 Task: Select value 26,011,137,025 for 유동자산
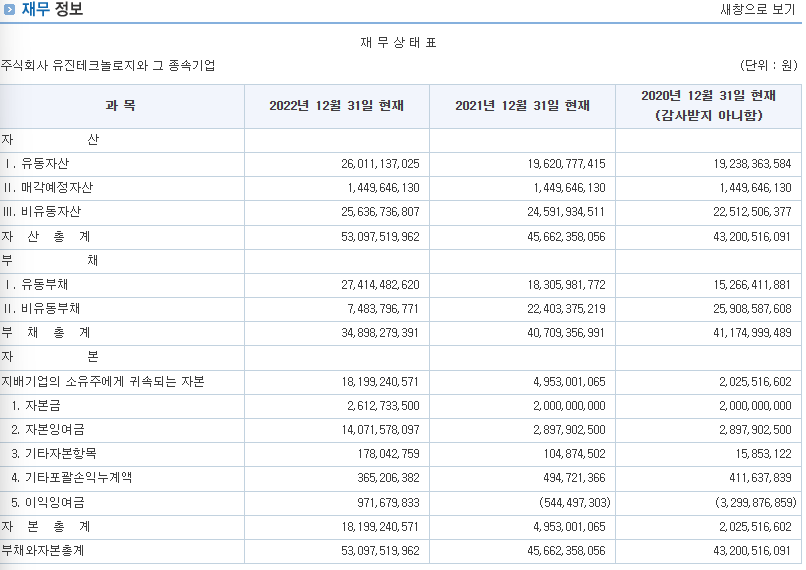[x=380, y=164]
